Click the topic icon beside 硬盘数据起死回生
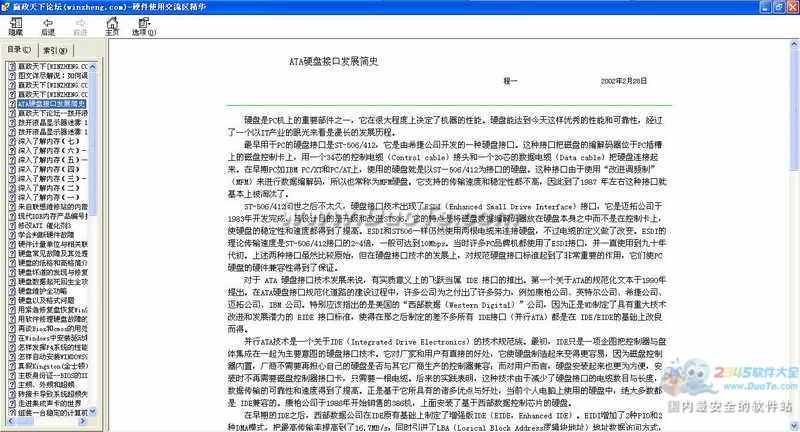800x432 pixels. pyautogui.click(x=13, y=281)
